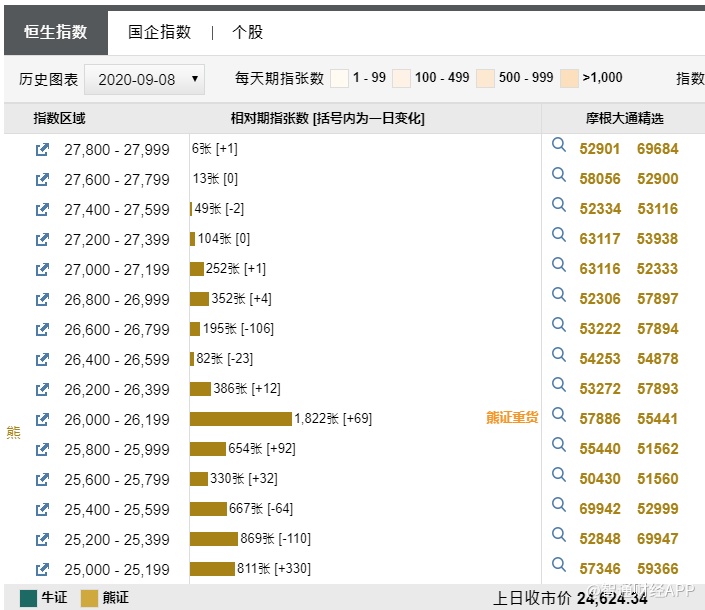Click the 熊证重货 label

512,418
